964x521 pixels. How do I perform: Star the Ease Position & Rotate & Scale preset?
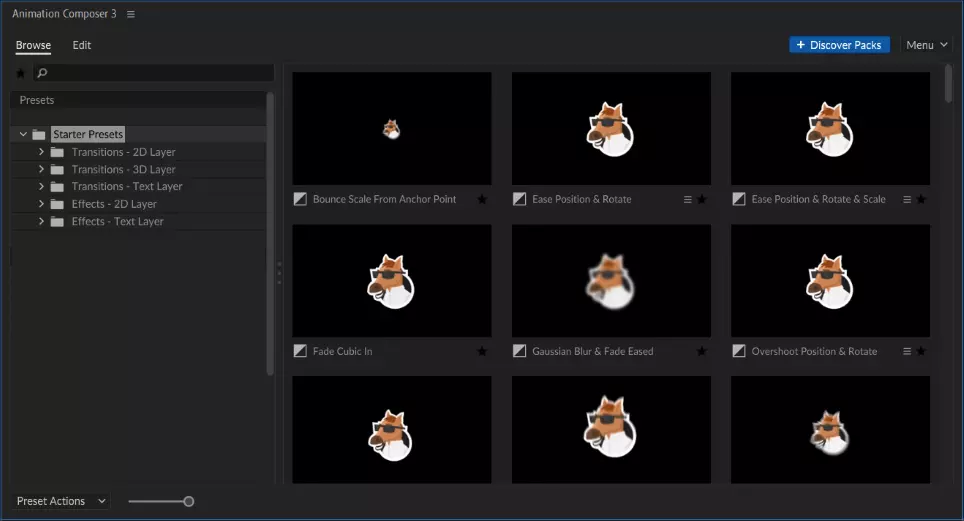click(921, 199)
